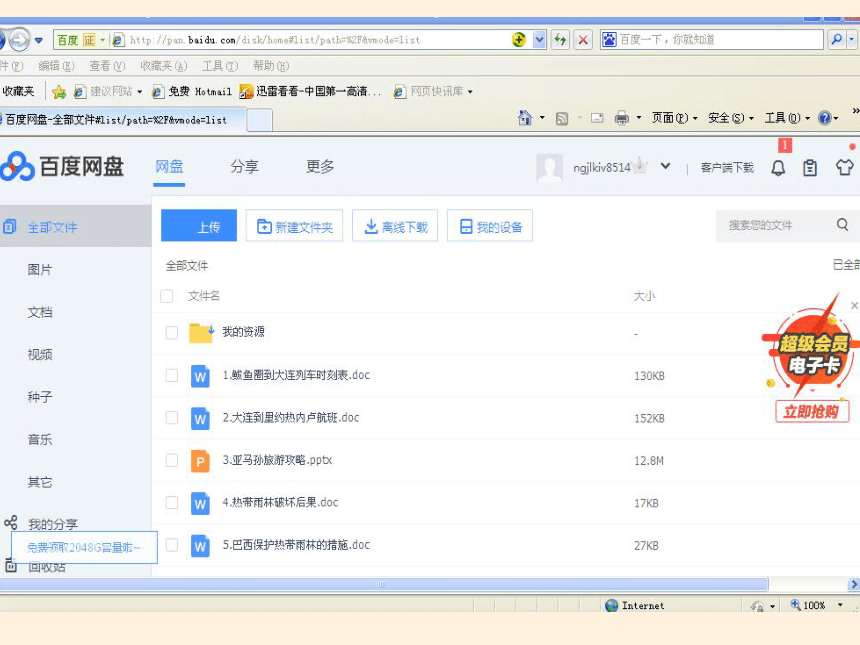860x645 pixels.
Task: Select 图片 in the left sidebar
Action: pyautogui.click(x=39, y=270)
